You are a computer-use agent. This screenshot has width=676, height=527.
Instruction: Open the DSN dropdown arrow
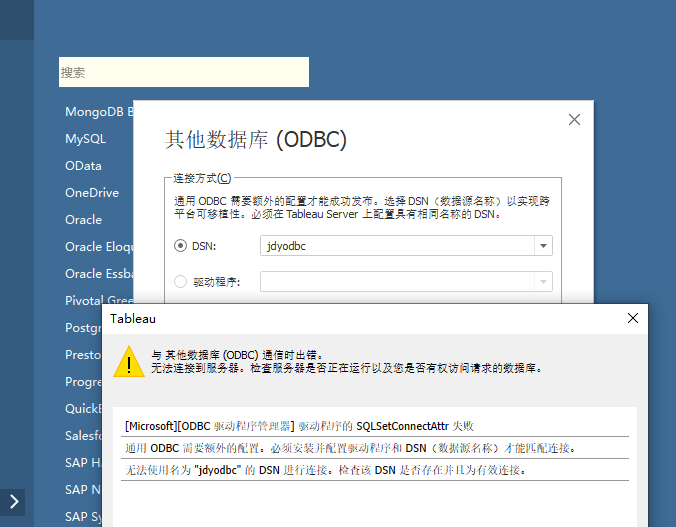543,246
